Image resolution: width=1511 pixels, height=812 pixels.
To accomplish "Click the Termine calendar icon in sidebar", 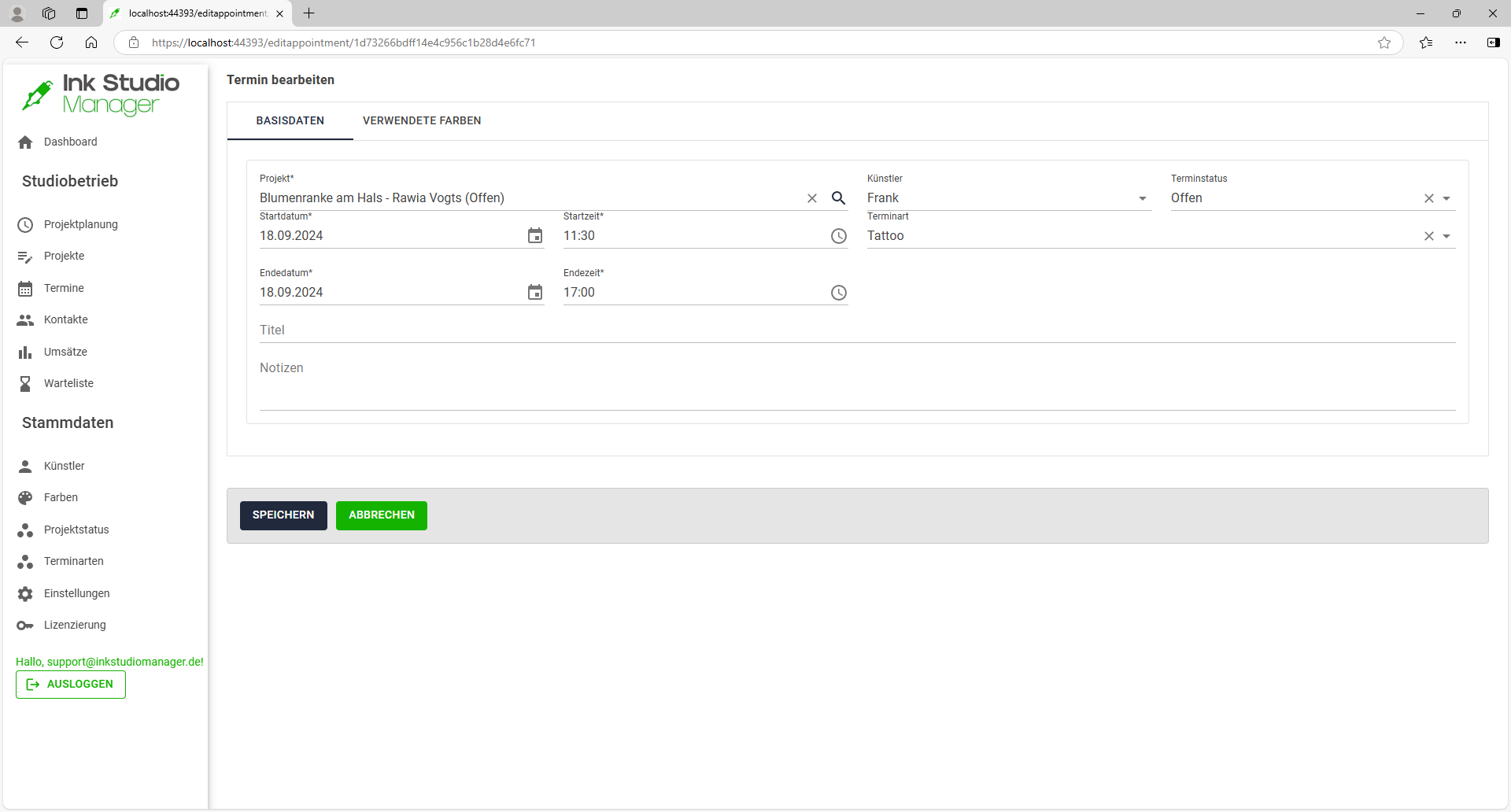I will click(x=25, y=289).
